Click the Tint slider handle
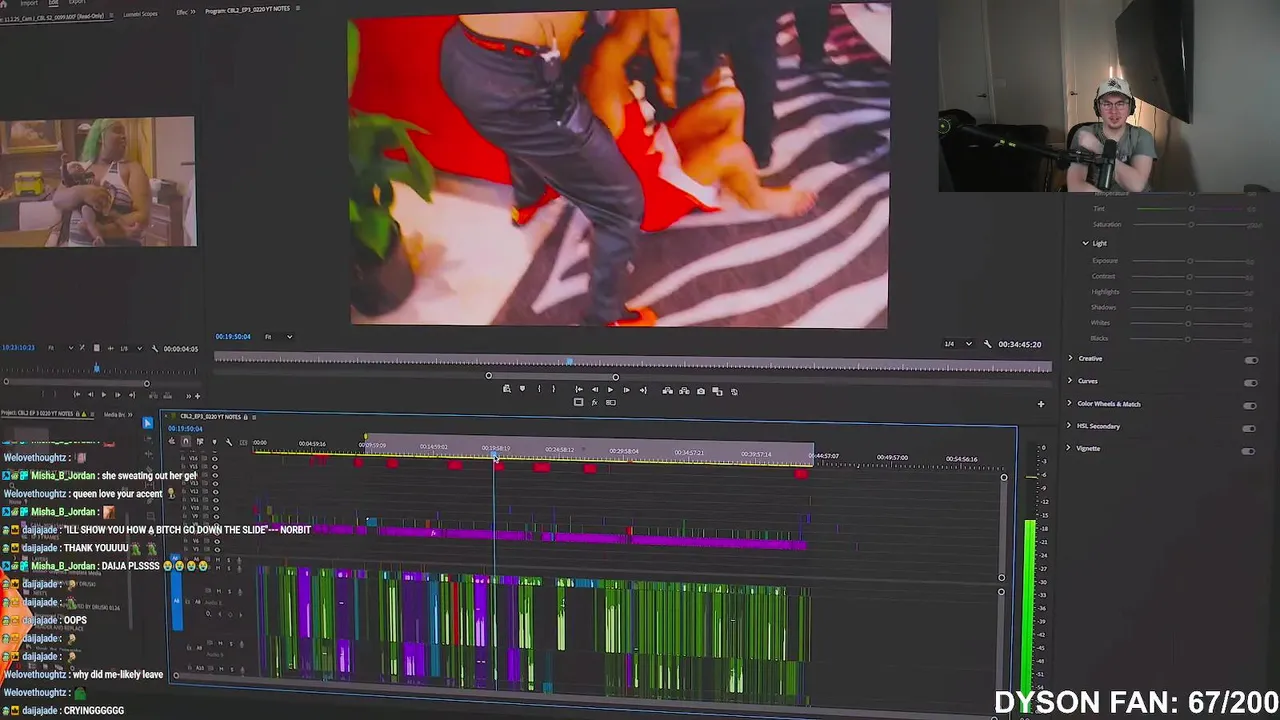 tap(1191, 209)
